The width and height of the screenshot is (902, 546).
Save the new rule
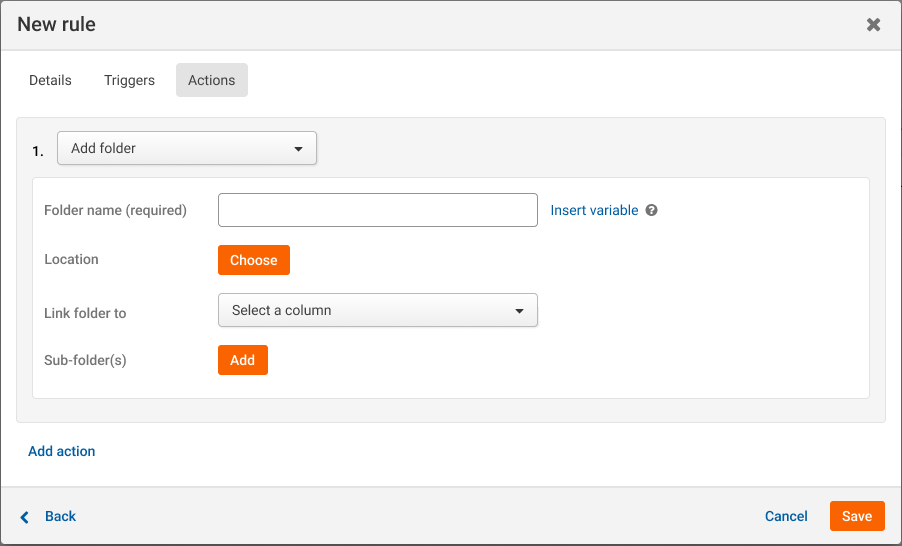click(857, 516)
